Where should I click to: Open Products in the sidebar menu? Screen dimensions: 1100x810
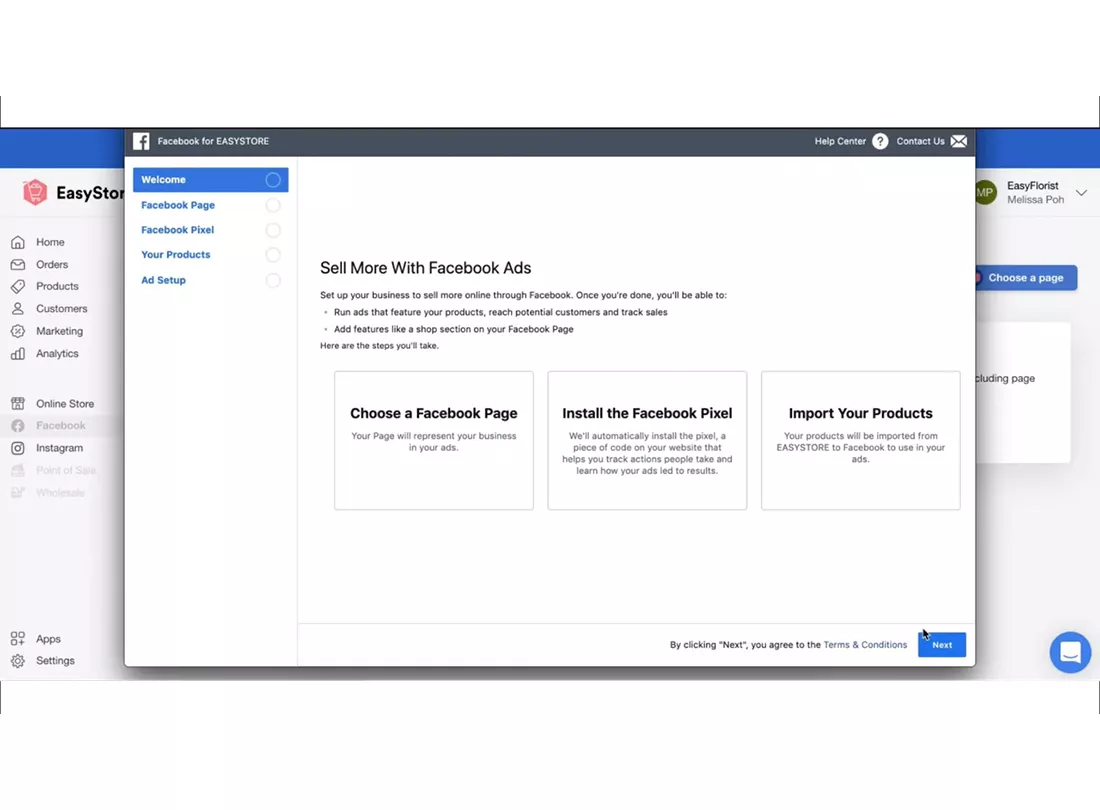pos(57,286)
